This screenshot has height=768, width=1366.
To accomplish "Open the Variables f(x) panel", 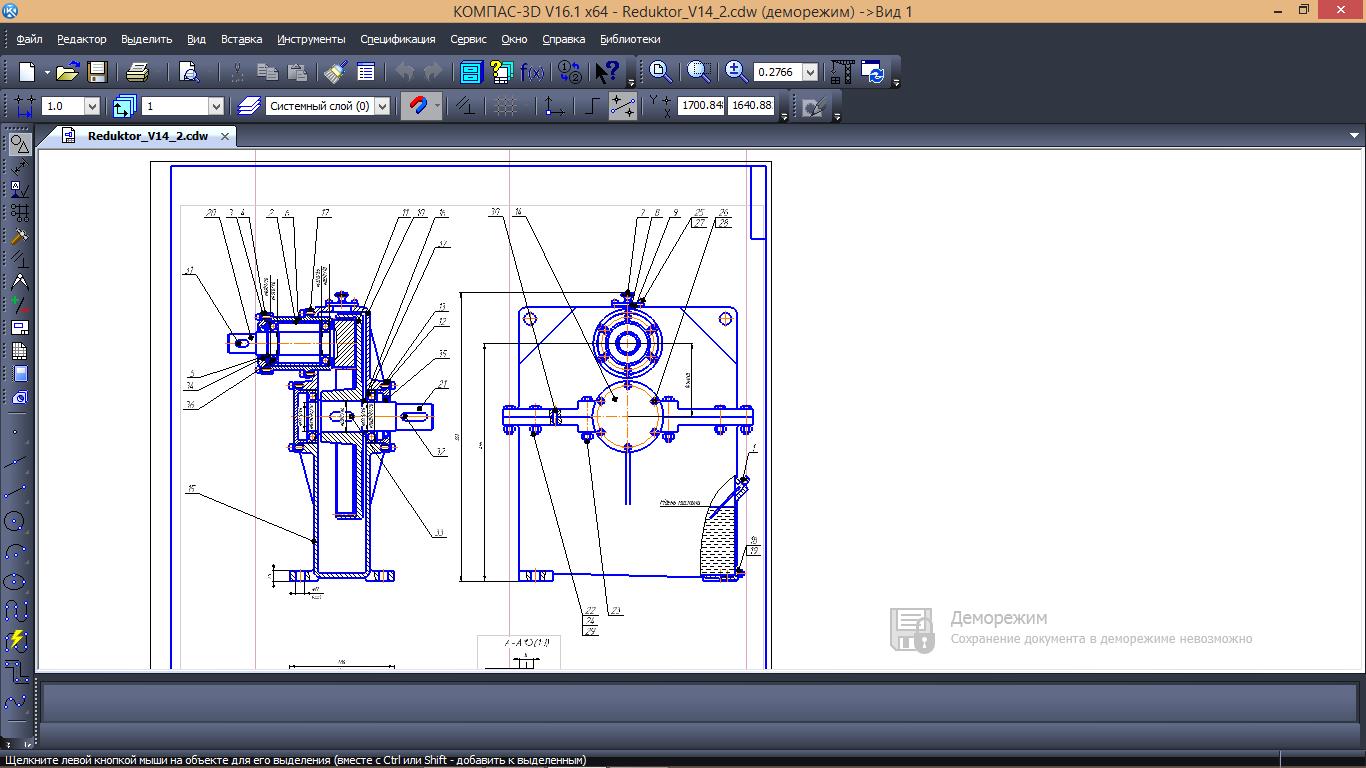I will tap(534, 72).
